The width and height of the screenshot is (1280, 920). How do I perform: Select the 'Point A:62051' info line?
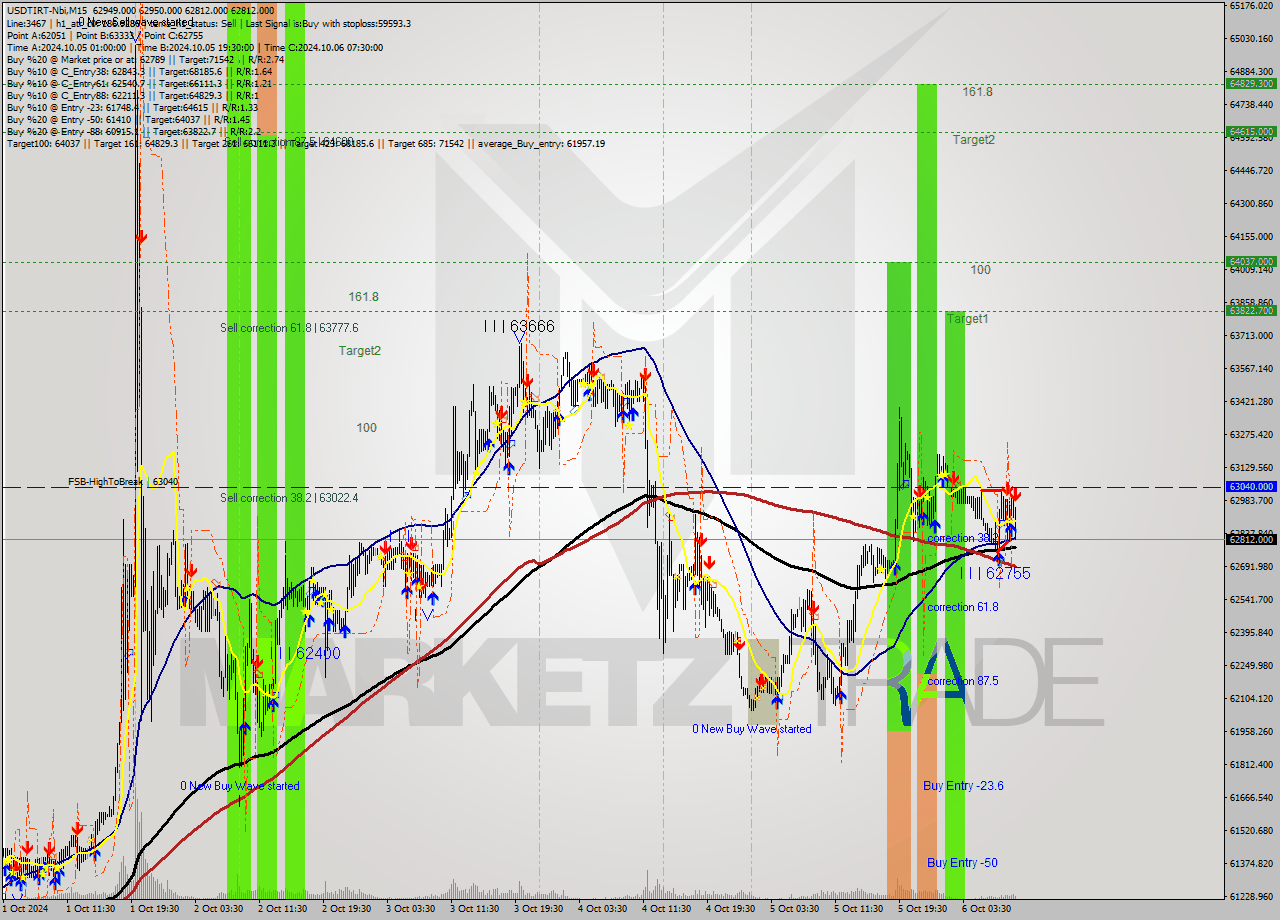pos(105,35)
